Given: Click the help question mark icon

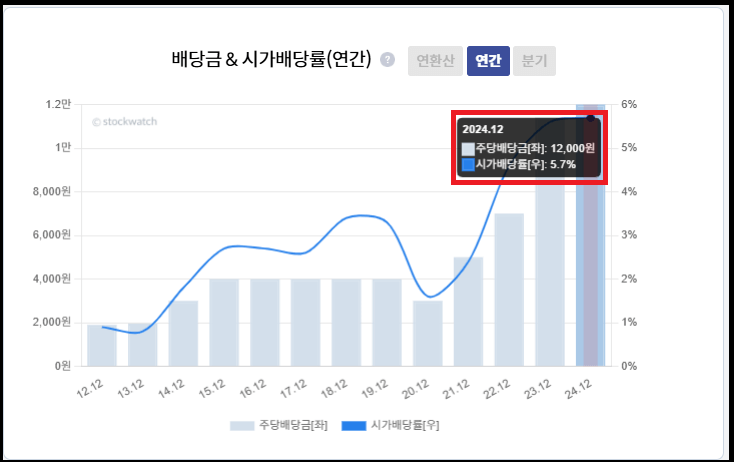Looking at the screenshot, I should (x=387, y=60).
